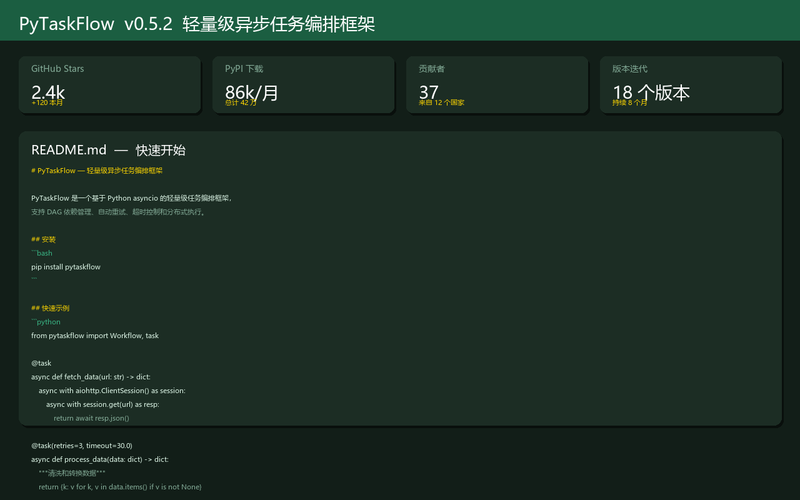Viewport: 800px width, 500px height.
Task: Click the "async def fetch_data(url: str)" line
Action: pos(91,377)
